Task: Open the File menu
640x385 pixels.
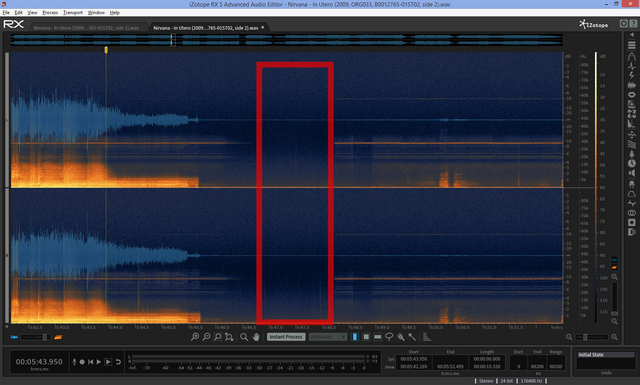Action: click(6, 13)
